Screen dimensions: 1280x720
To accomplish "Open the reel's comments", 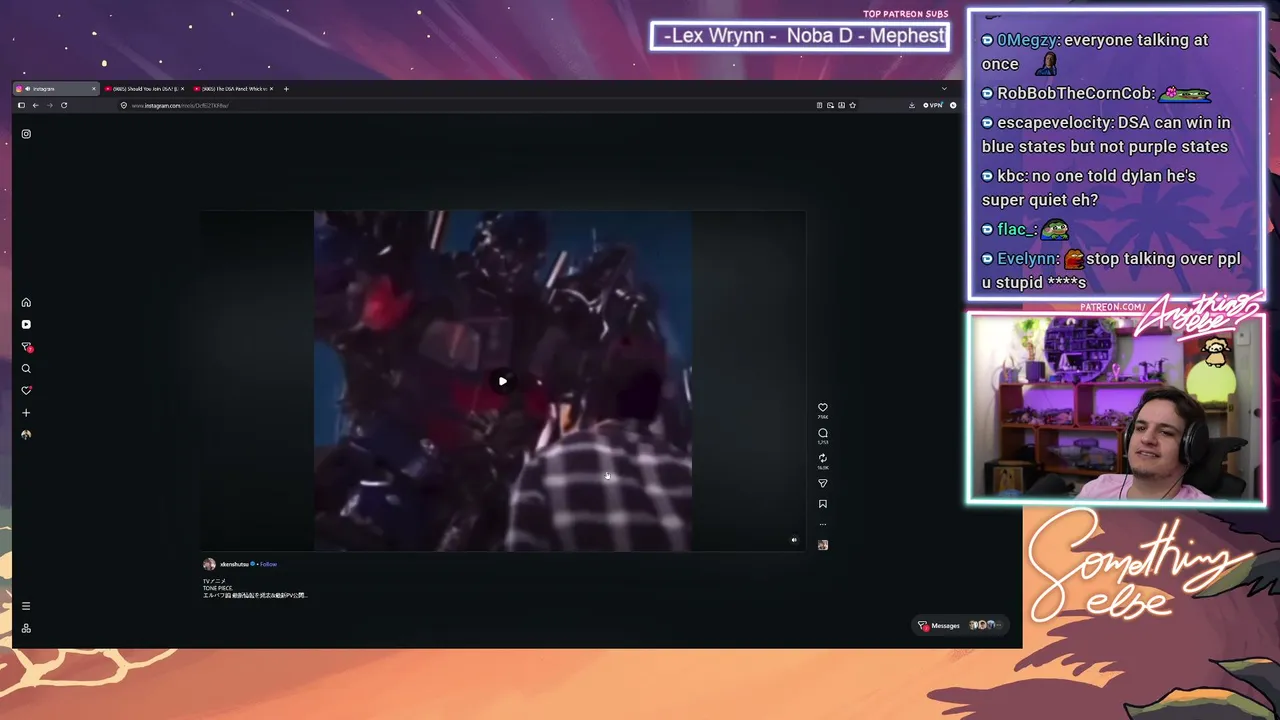I will [823, 433].
